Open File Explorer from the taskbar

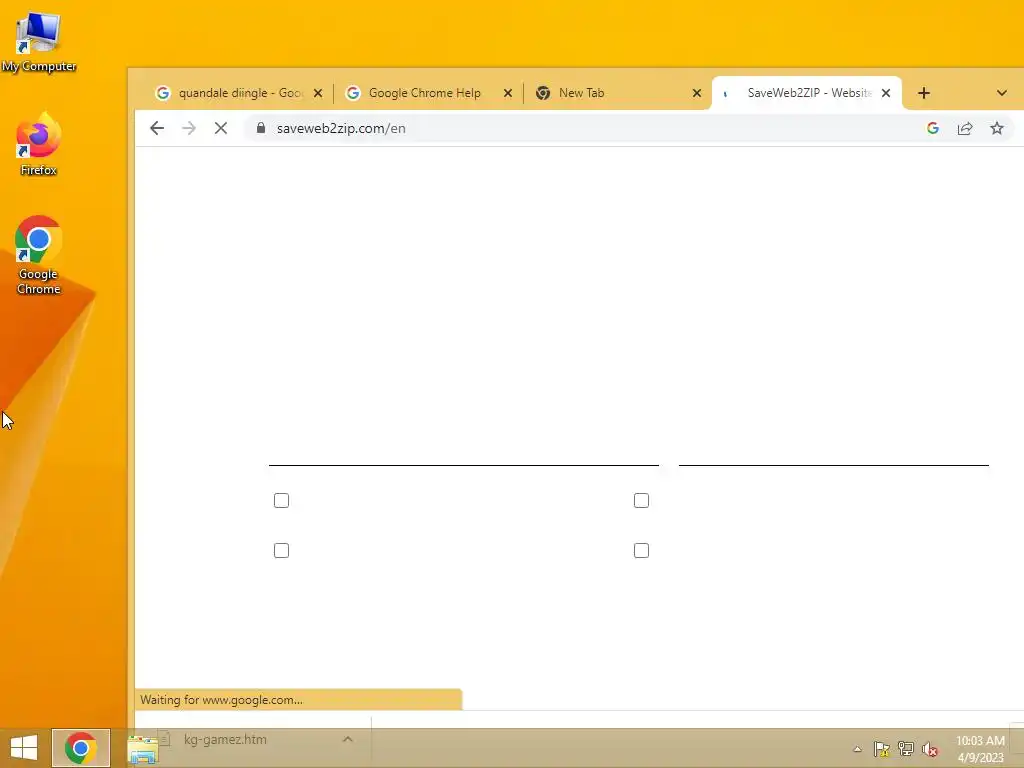pyautogui.click(x=143, y=748)
